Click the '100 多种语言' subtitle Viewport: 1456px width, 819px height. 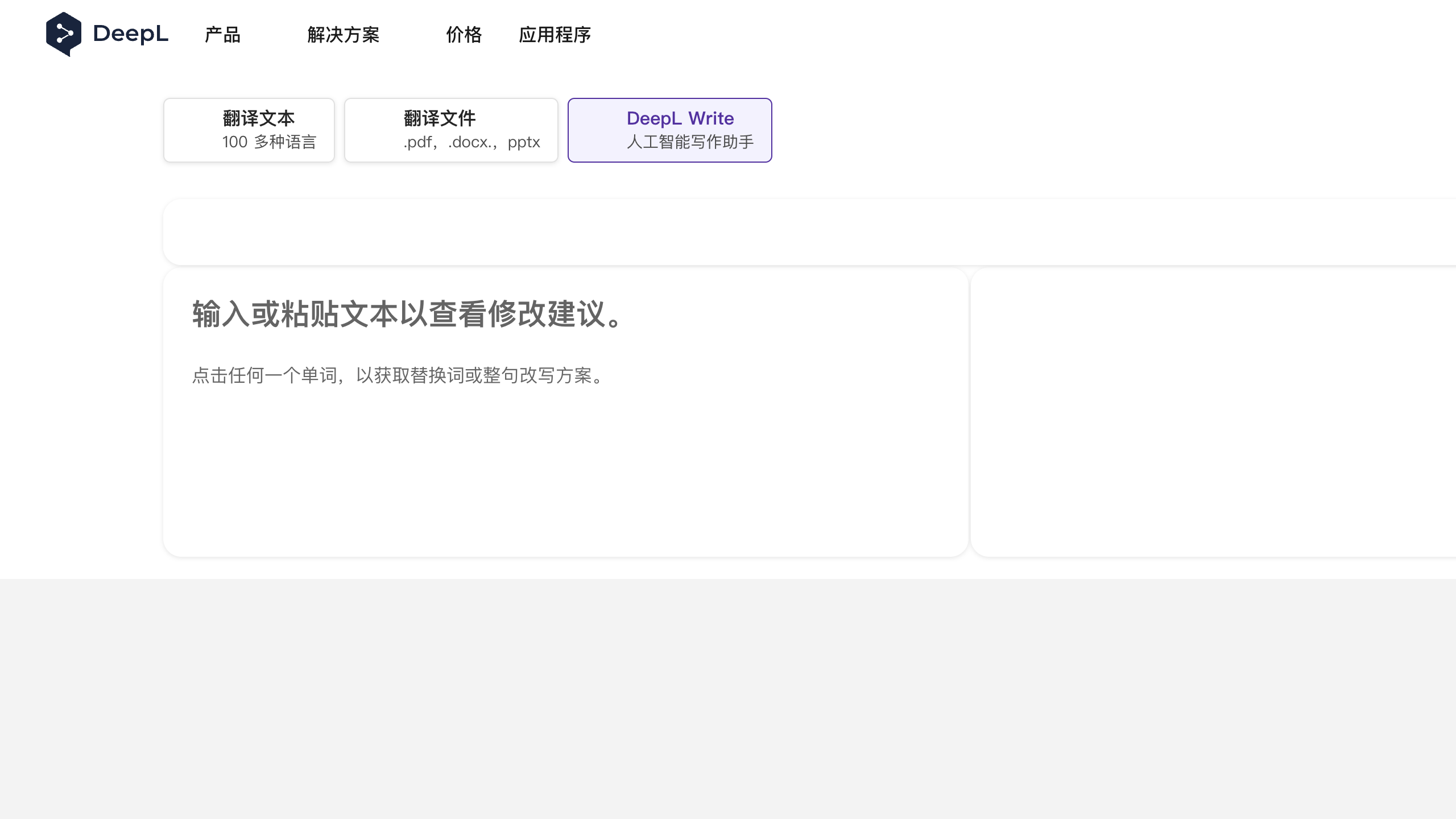tap(269, 142)
